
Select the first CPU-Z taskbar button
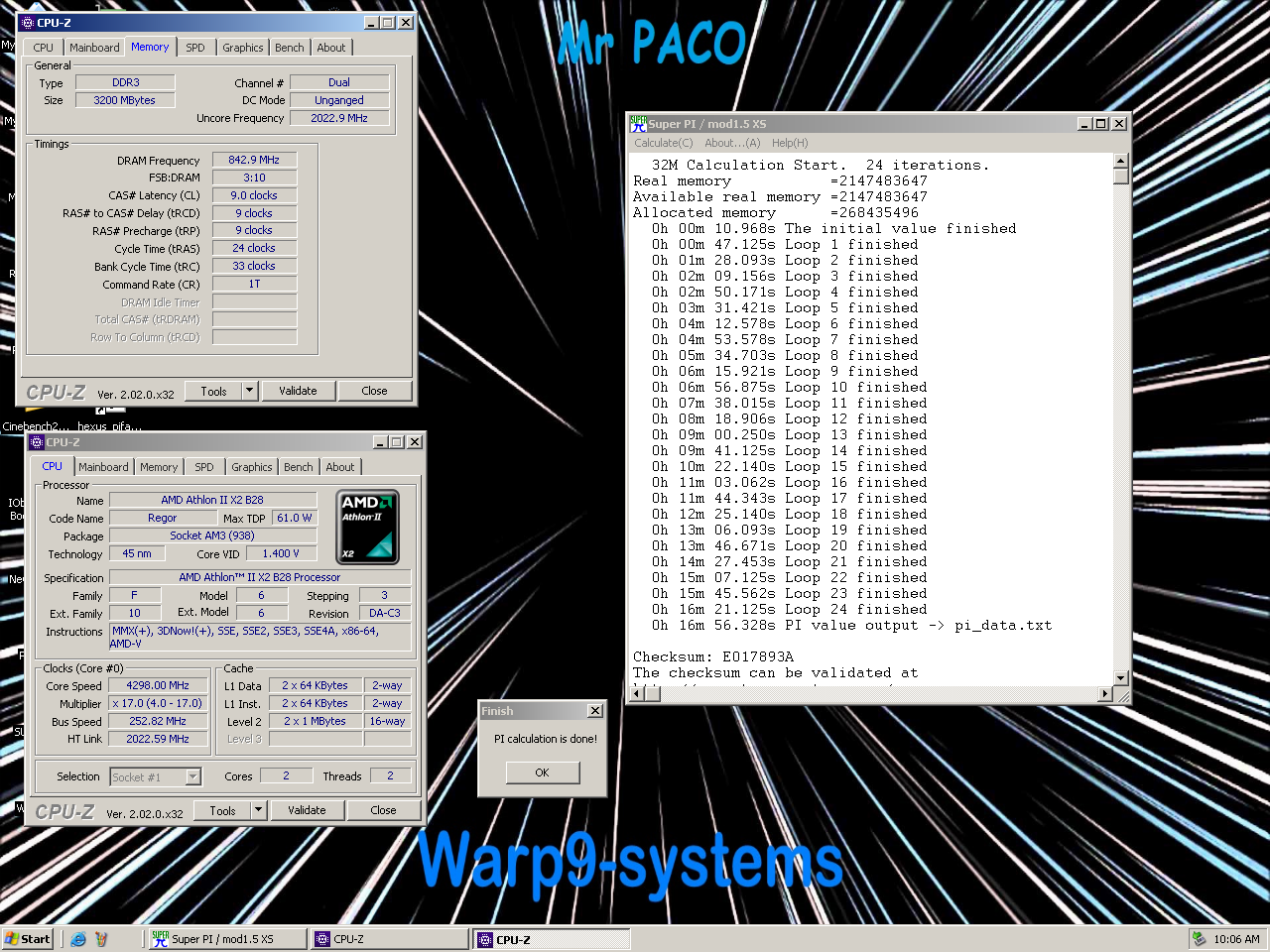[389, 939]
